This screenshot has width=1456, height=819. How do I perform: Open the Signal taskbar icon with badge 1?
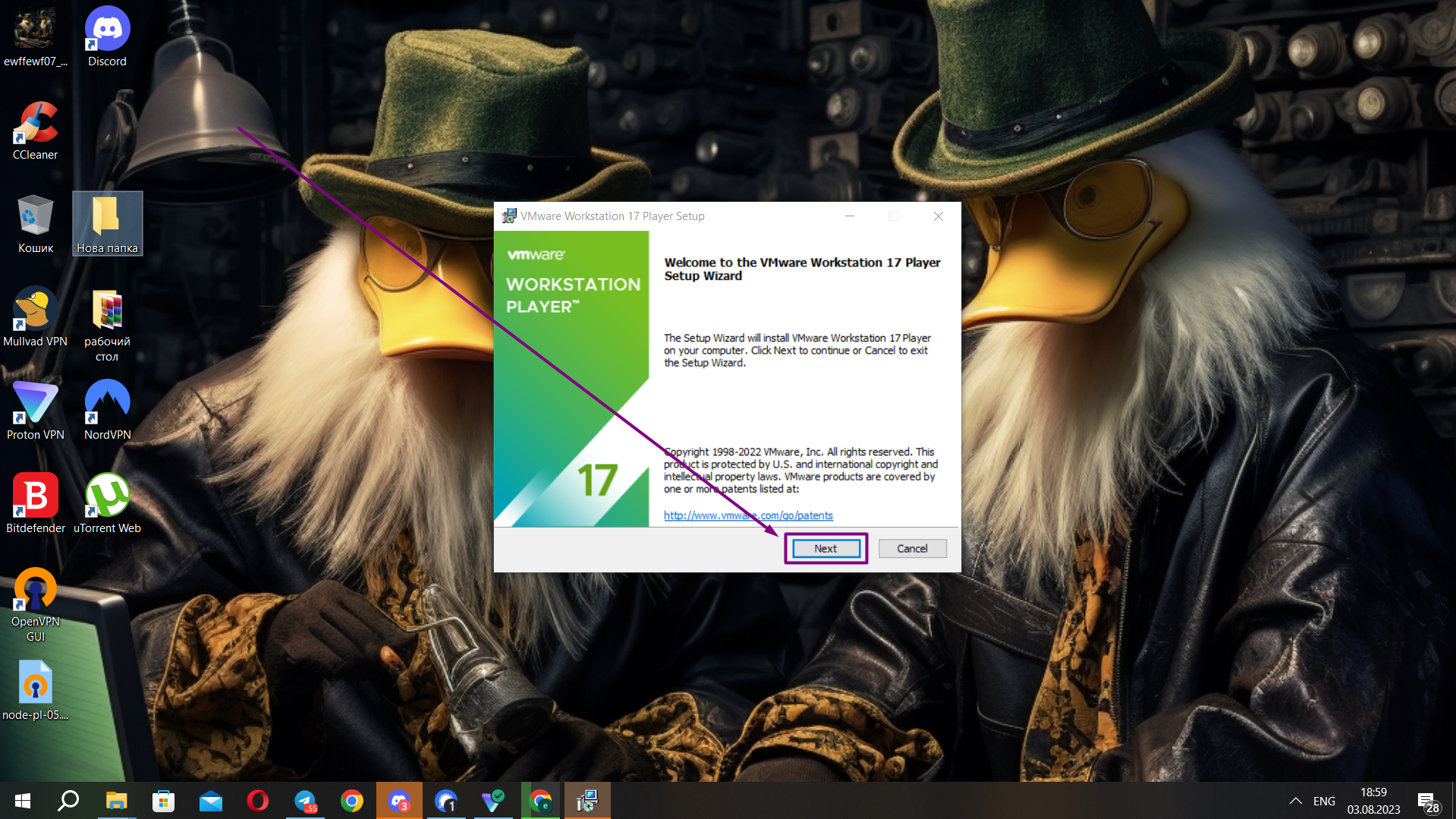point(446,801)
